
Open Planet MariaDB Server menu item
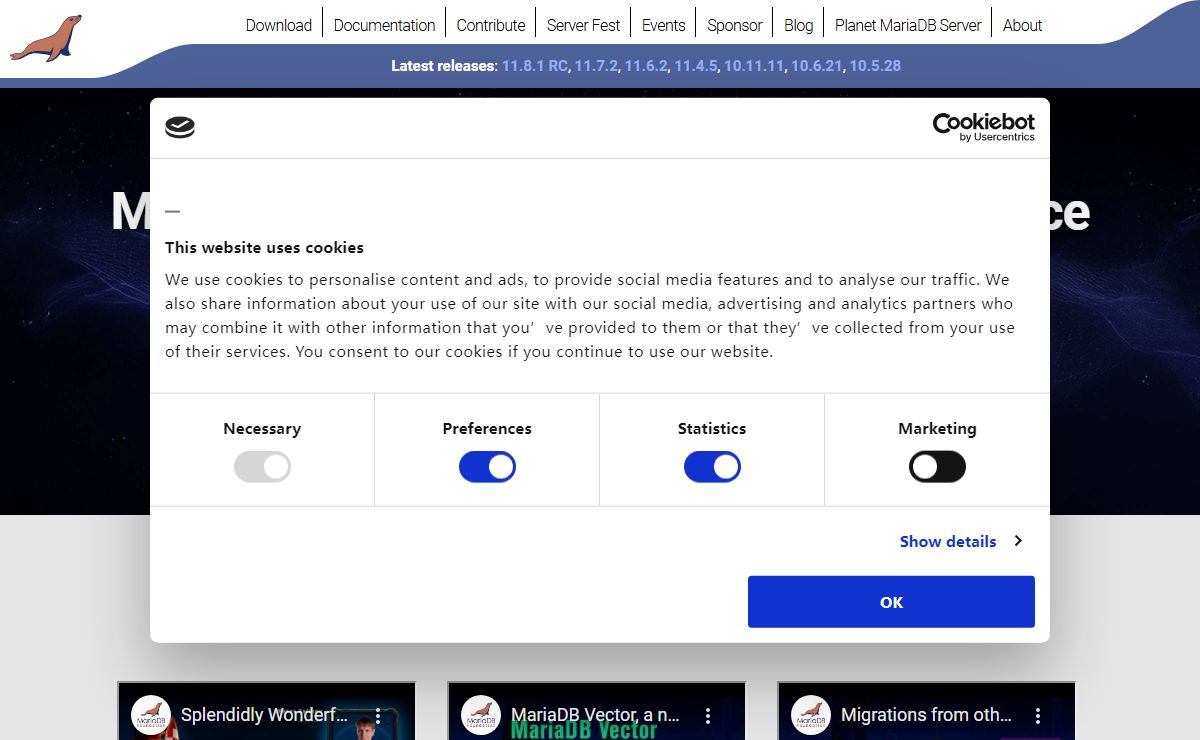pos(908,25)
